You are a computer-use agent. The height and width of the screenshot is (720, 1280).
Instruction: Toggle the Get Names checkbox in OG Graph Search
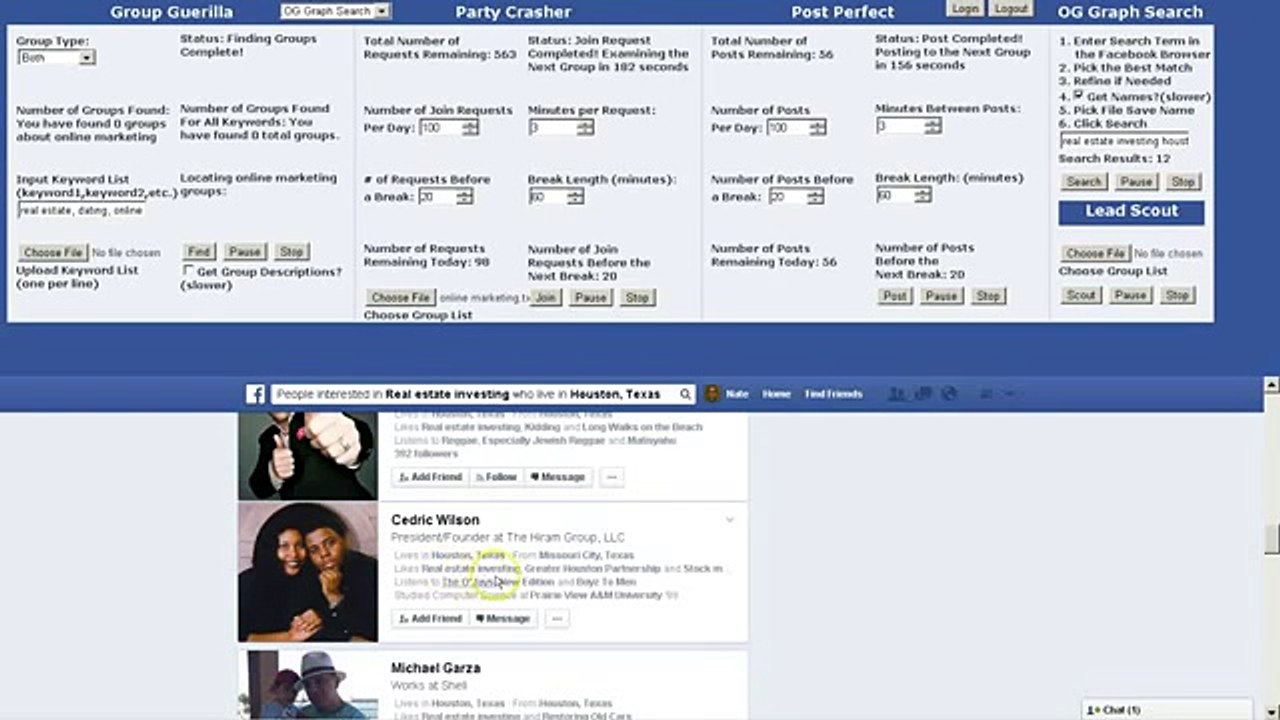[1079, 95]
